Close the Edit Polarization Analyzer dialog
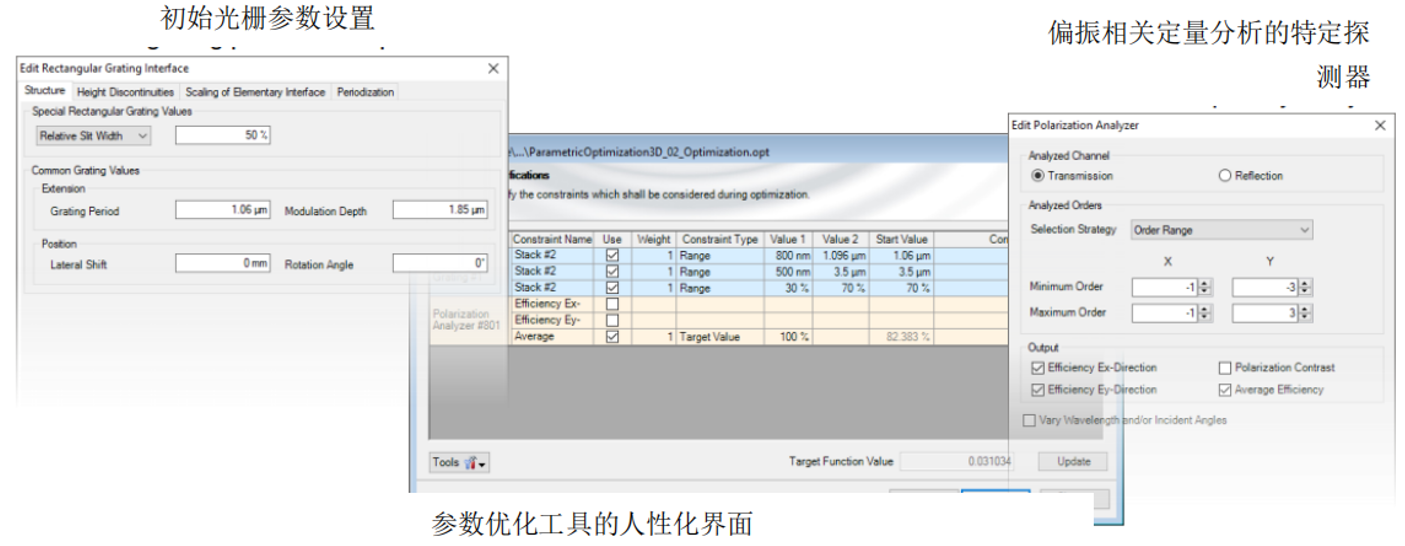Viewport: 1405px width, 546px height. pyautogui.click(x=1380, y=125)
